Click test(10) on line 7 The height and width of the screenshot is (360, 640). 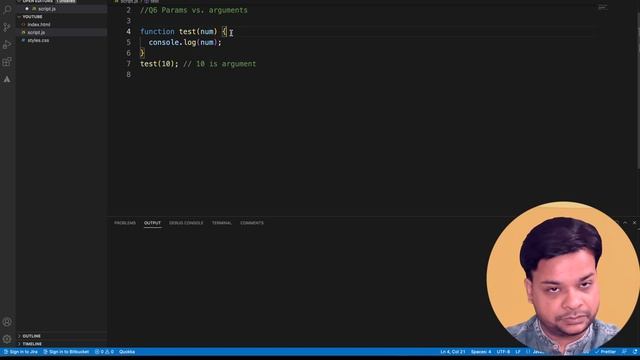click(157, 64)
